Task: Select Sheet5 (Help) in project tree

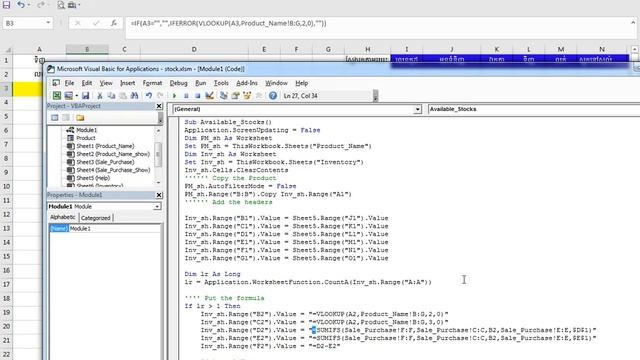Action: (x=93, y=178)
